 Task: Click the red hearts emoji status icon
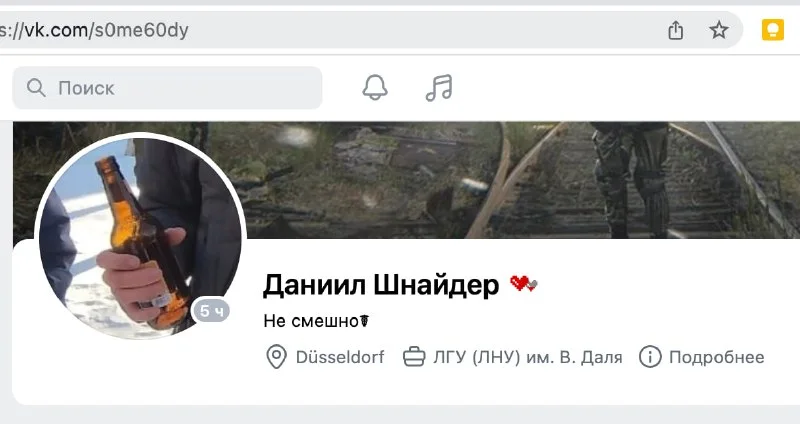[523, 283]
